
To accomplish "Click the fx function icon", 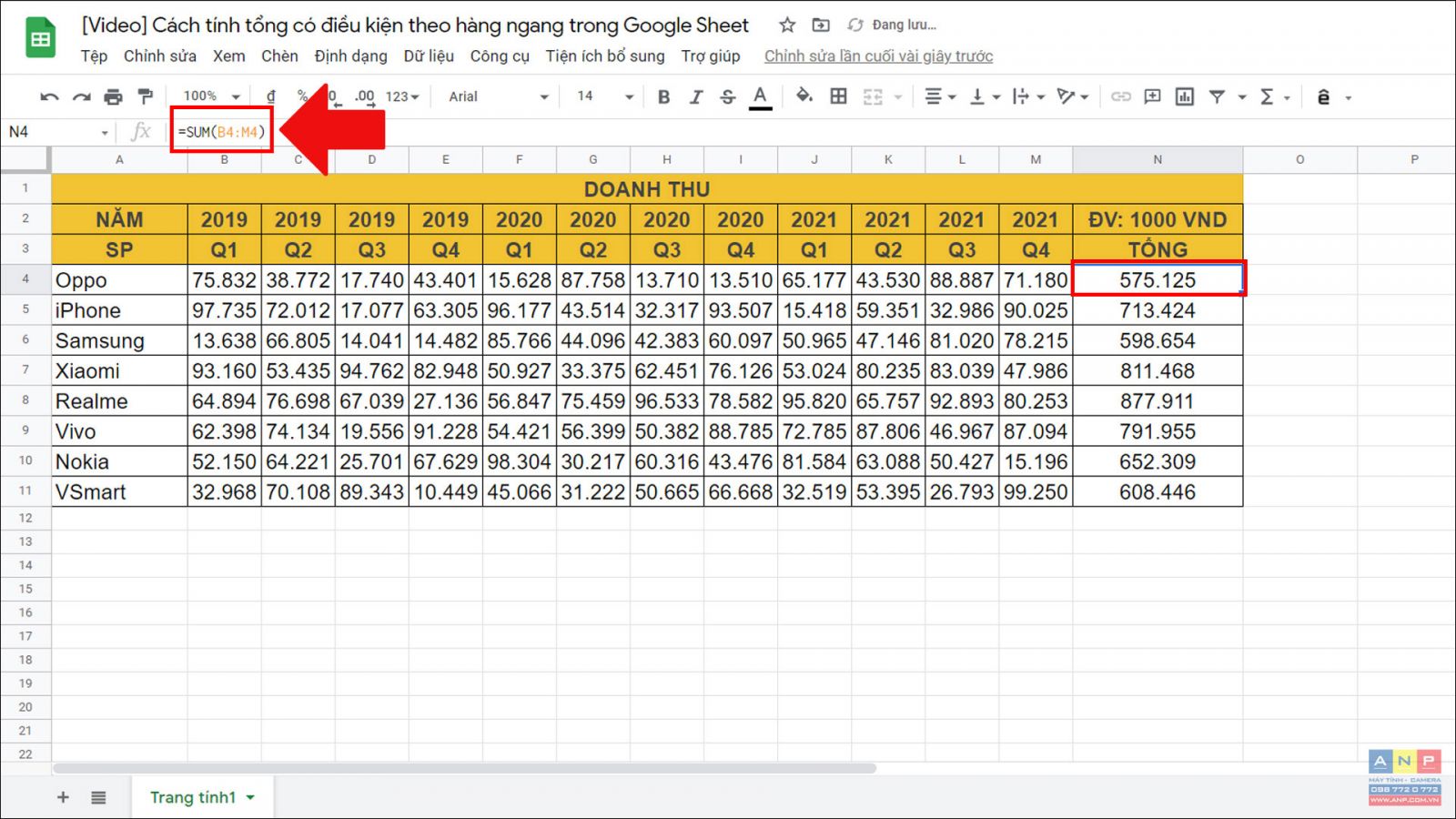I will [140, 132].
